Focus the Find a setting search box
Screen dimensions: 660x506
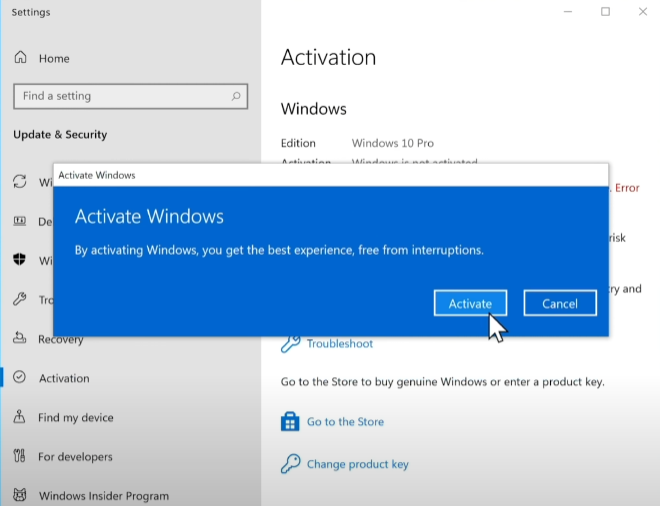(x=130, y=96)
